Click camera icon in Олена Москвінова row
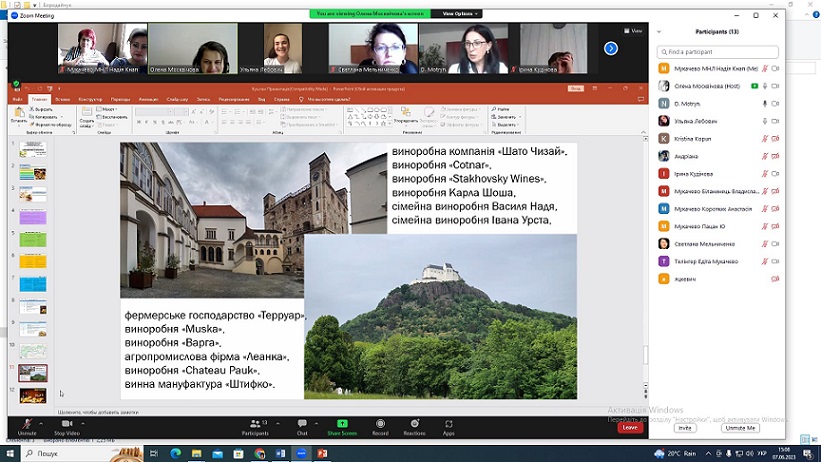The image size is (821, 462). tap(775, 86)
